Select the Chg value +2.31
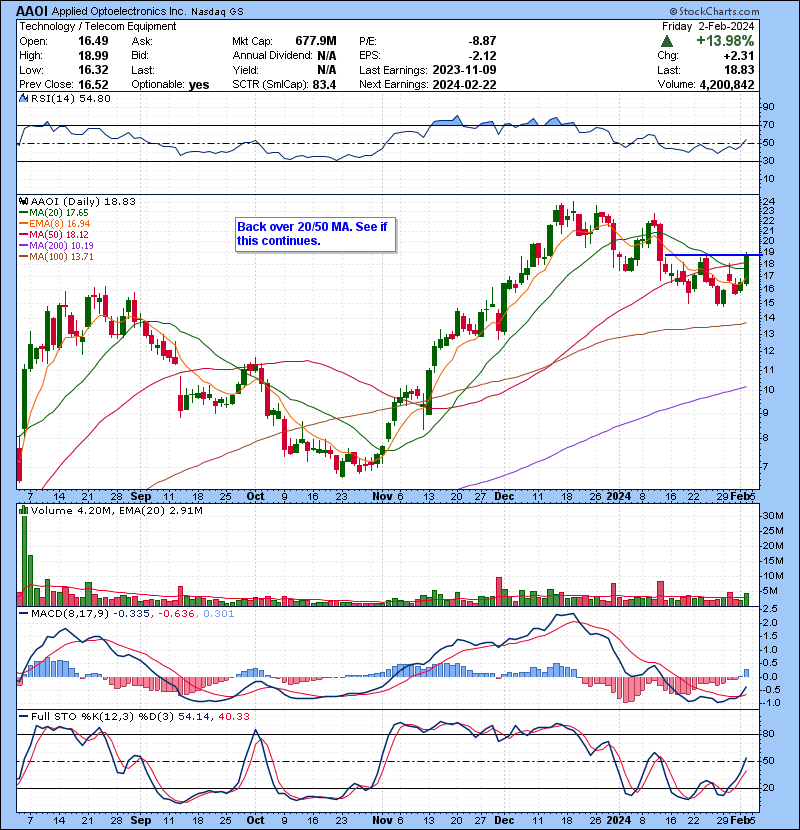 pos(740,56)
